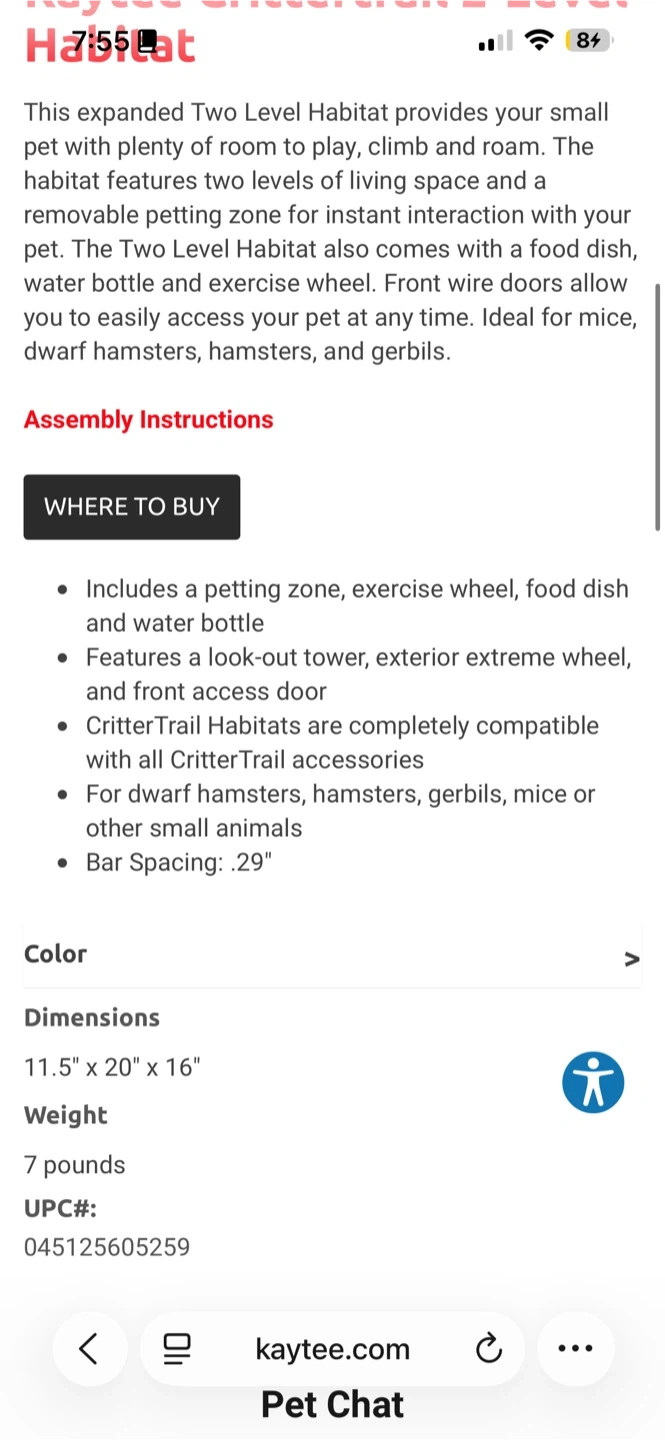Open the Assembly Instructions link

click(149, 420)
